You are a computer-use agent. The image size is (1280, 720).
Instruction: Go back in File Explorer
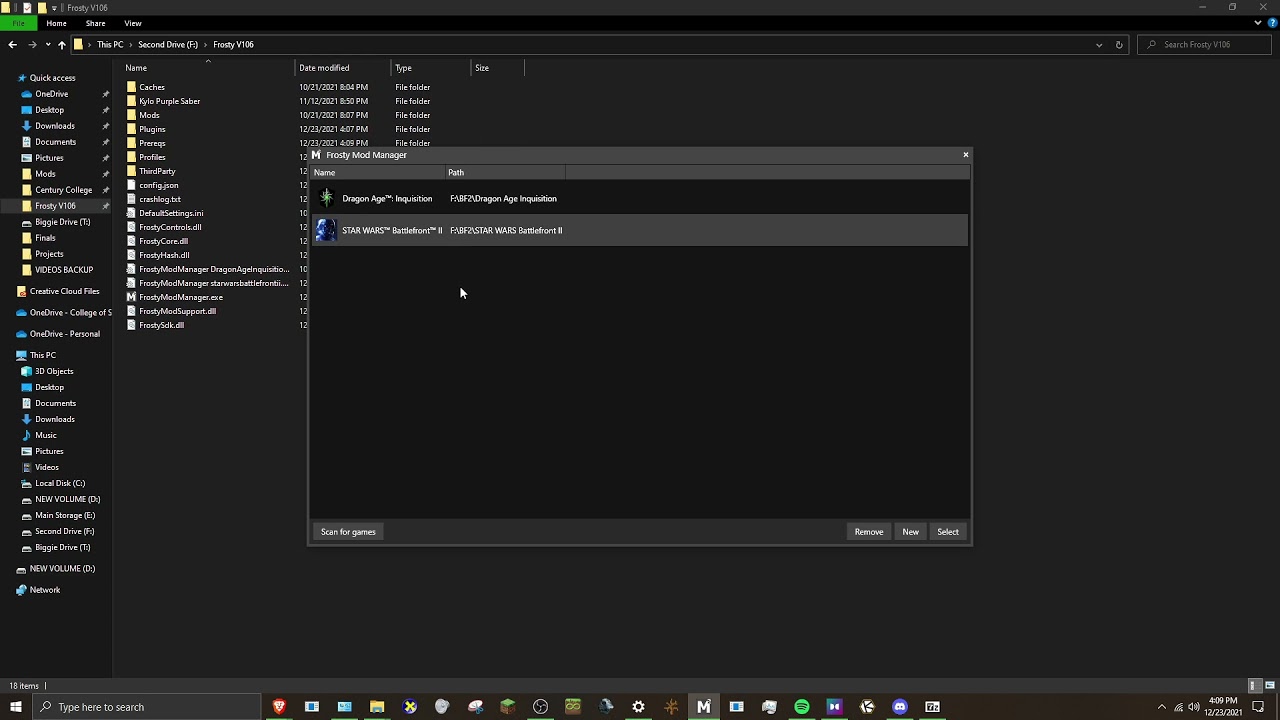(x=12, y=44)
